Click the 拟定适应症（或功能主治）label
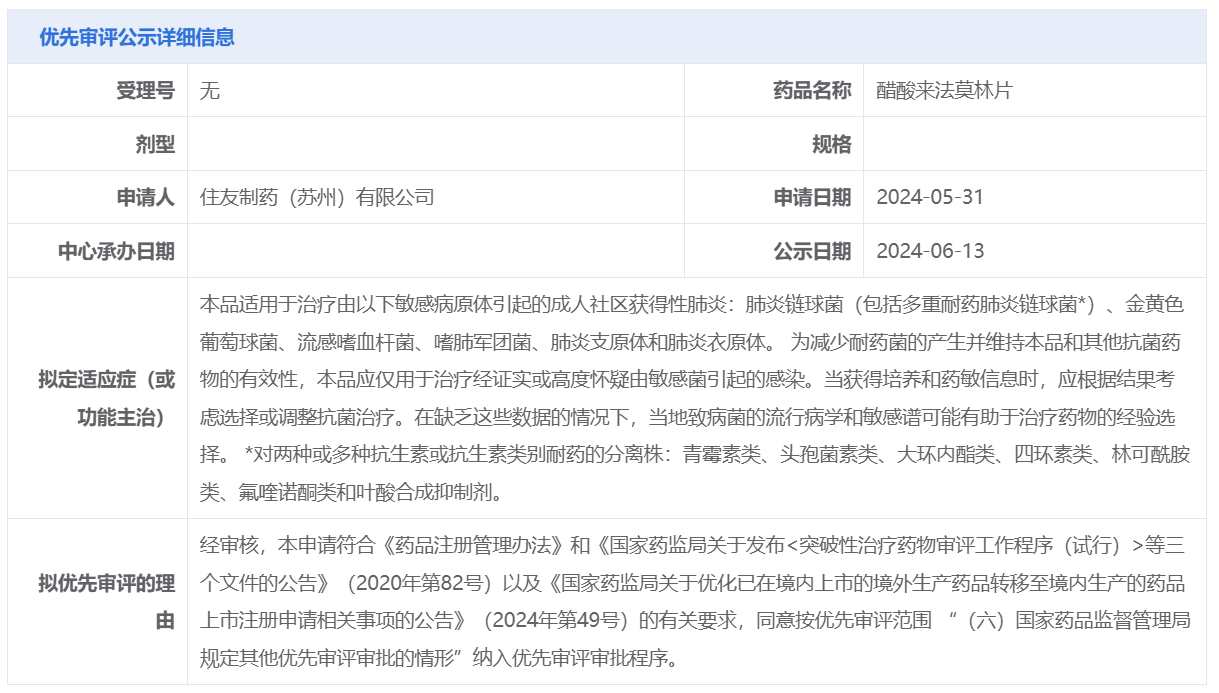Viewport: 1219px width, 693px height. click(x=107, y=398)
